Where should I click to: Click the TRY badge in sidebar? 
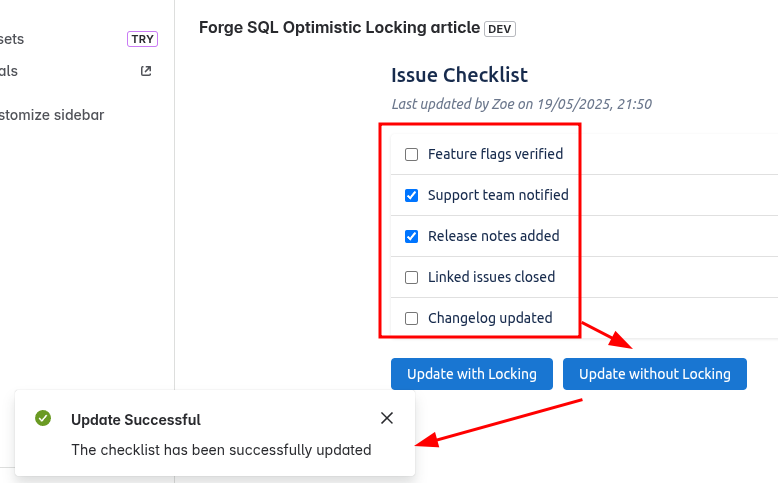[142, 39]
